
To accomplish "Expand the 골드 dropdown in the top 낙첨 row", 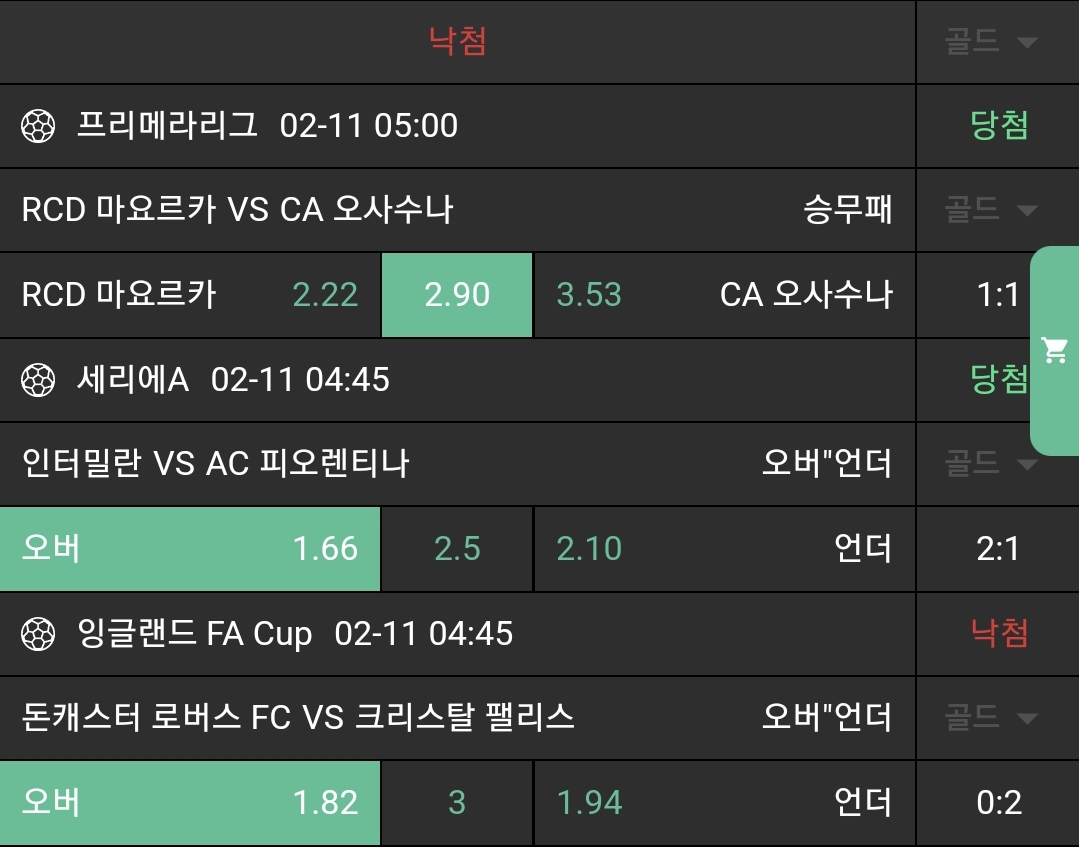I will click(991, 42).
